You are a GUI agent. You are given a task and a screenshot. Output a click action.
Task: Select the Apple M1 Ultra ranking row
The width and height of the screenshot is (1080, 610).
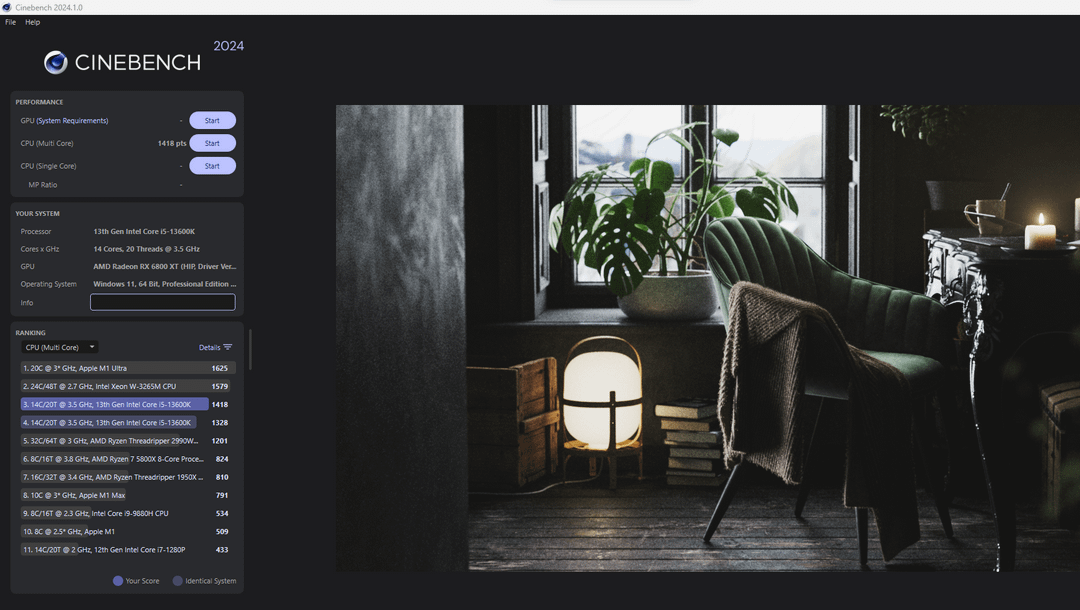pyautogui.click(x=128, y=368)
